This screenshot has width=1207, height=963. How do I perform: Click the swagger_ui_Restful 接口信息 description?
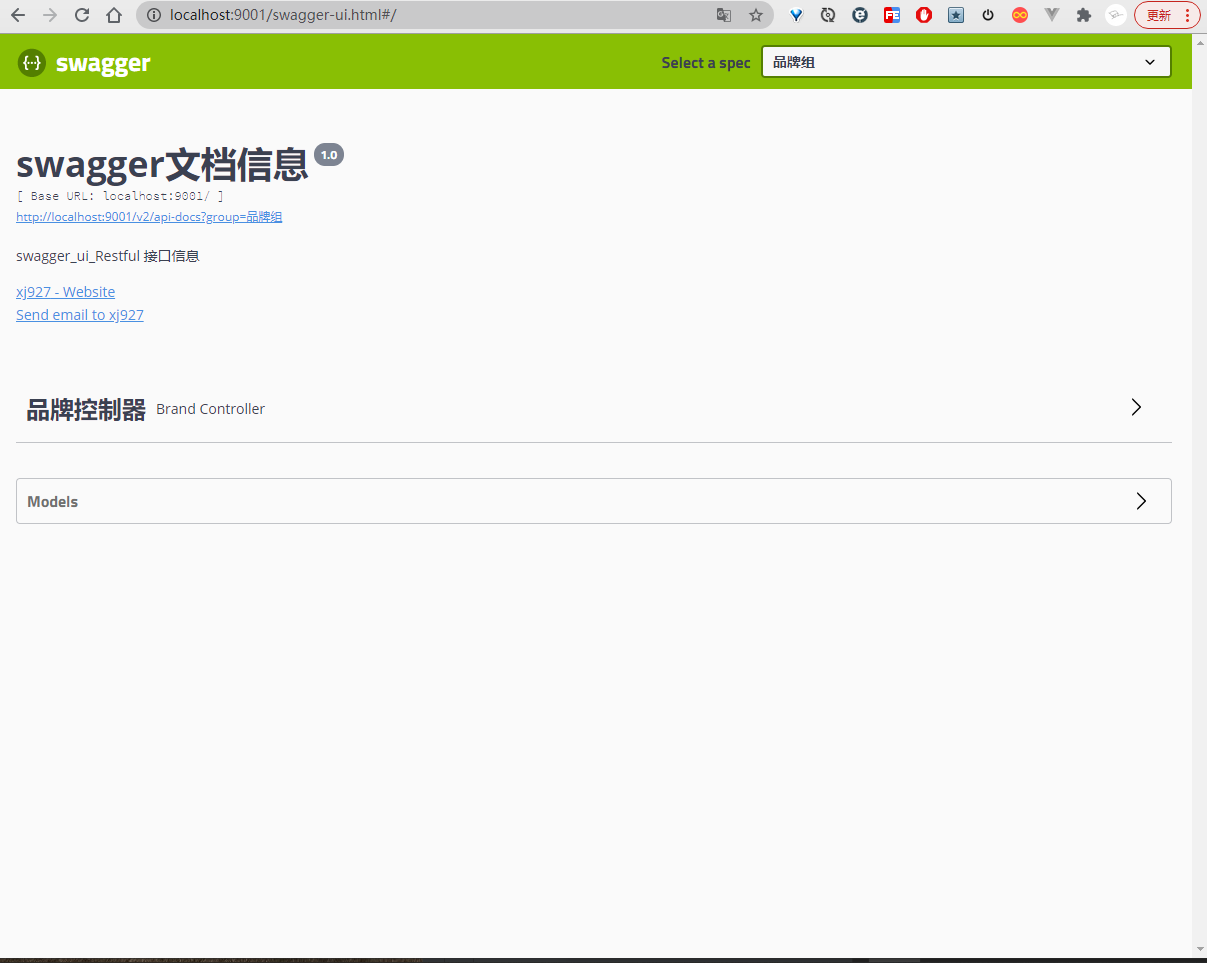click(108, 256)
